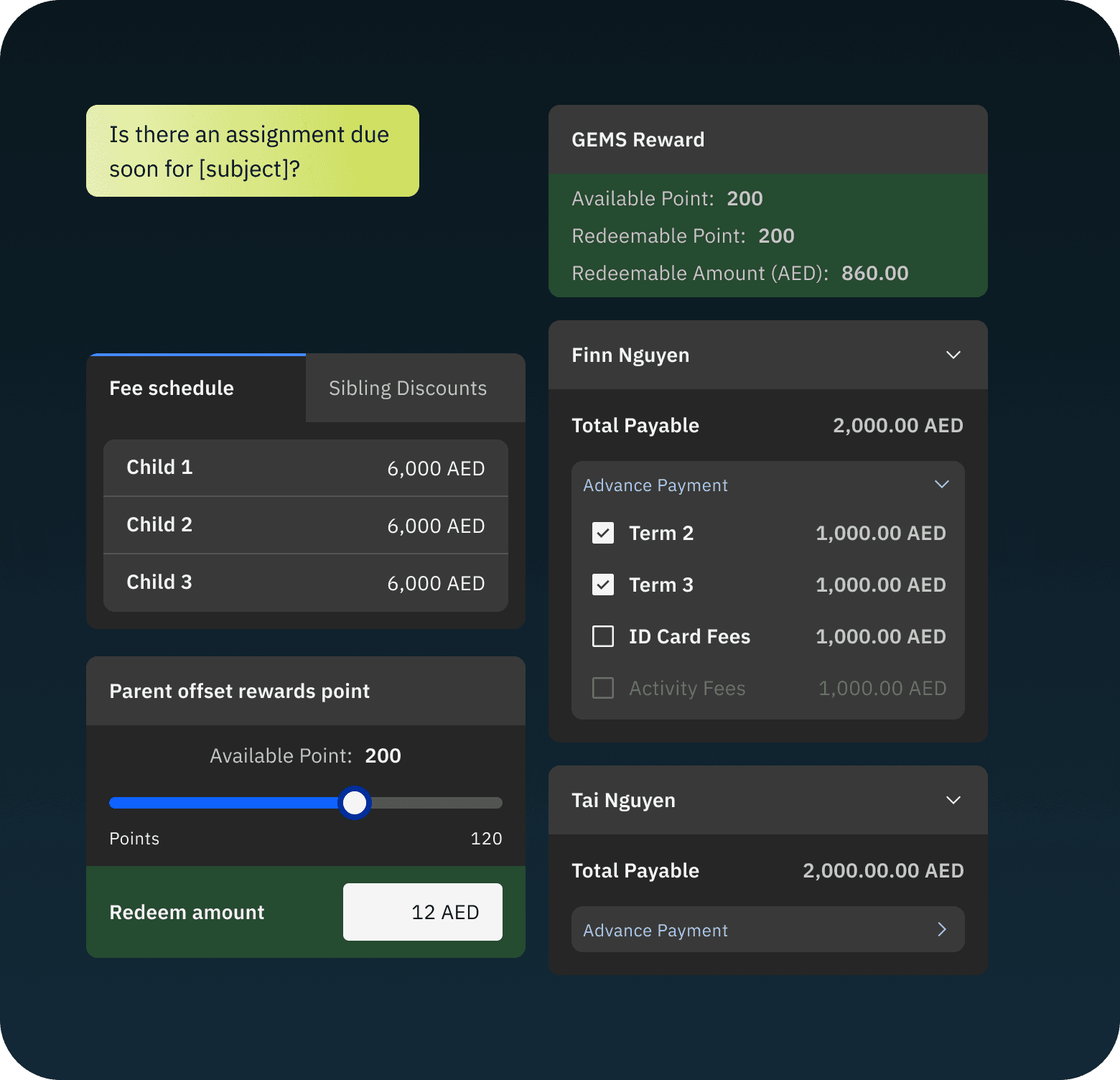The image size is (1120, 1080).
Task: Collapse the Finn Nguyen section chevron
Action: pos(953,355)
